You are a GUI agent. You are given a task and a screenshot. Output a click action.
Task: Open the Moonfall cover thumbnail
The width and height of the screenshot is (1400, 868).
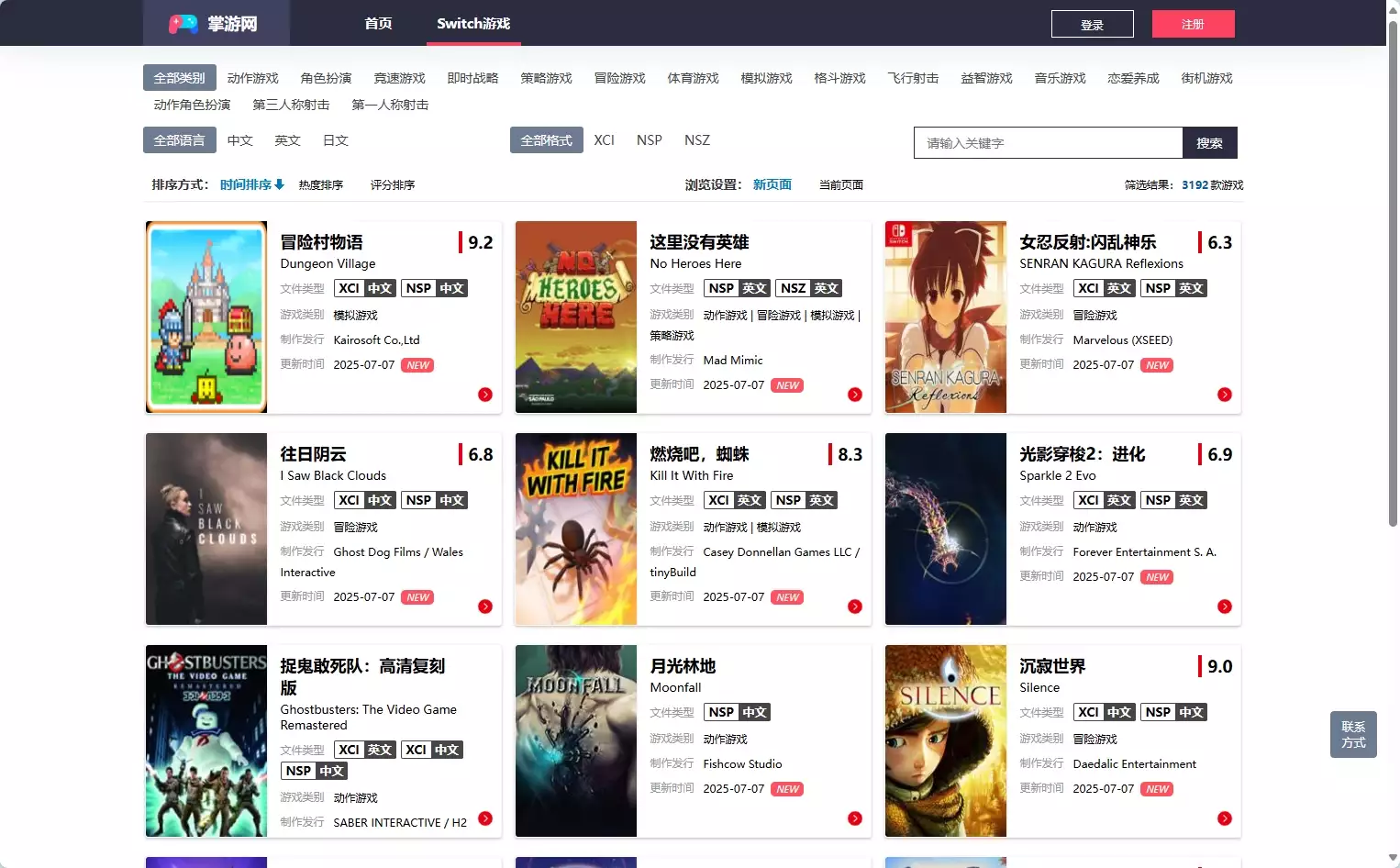coord(576,740)
